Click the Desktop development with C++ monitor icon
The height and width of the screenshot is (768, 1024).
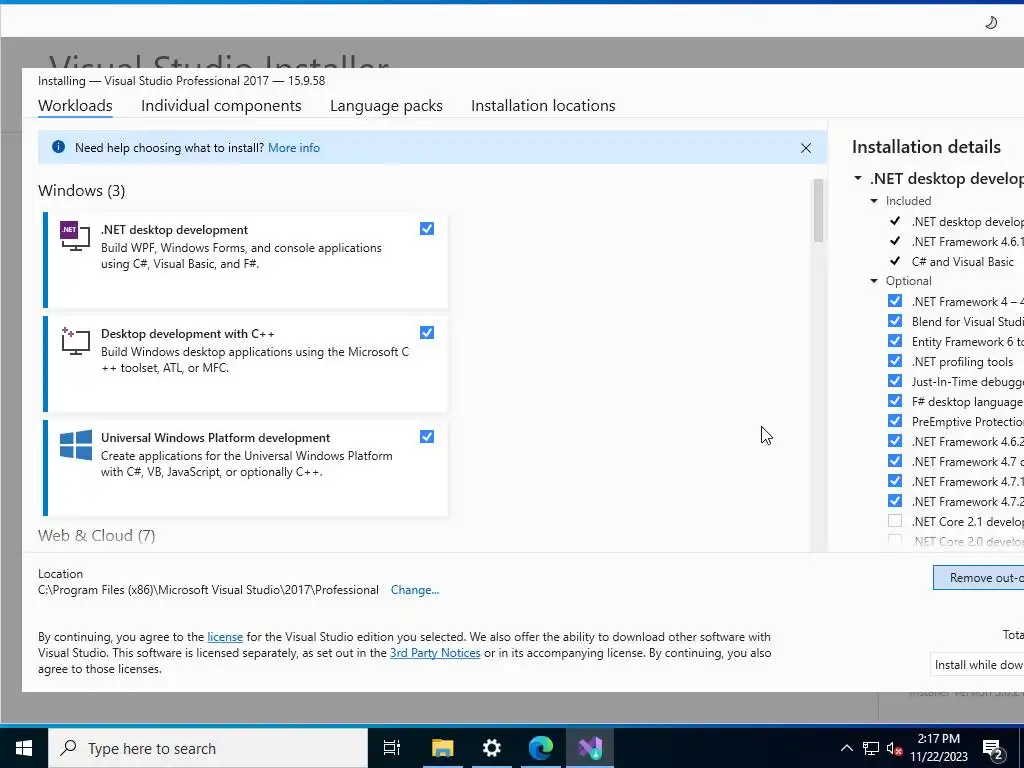pyautogui.click(x=75, y=341)
